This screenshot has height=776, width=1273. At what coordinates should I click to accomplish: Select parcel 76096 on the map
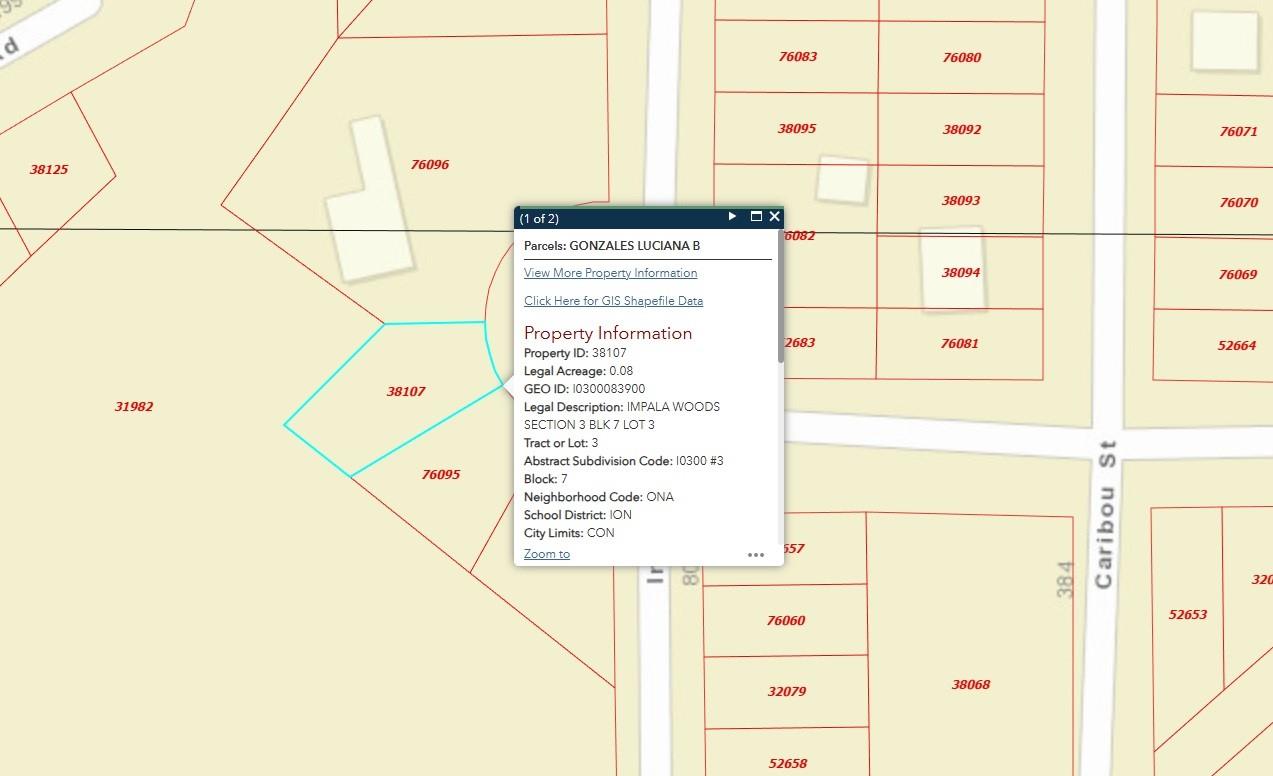tap(429, 165)
